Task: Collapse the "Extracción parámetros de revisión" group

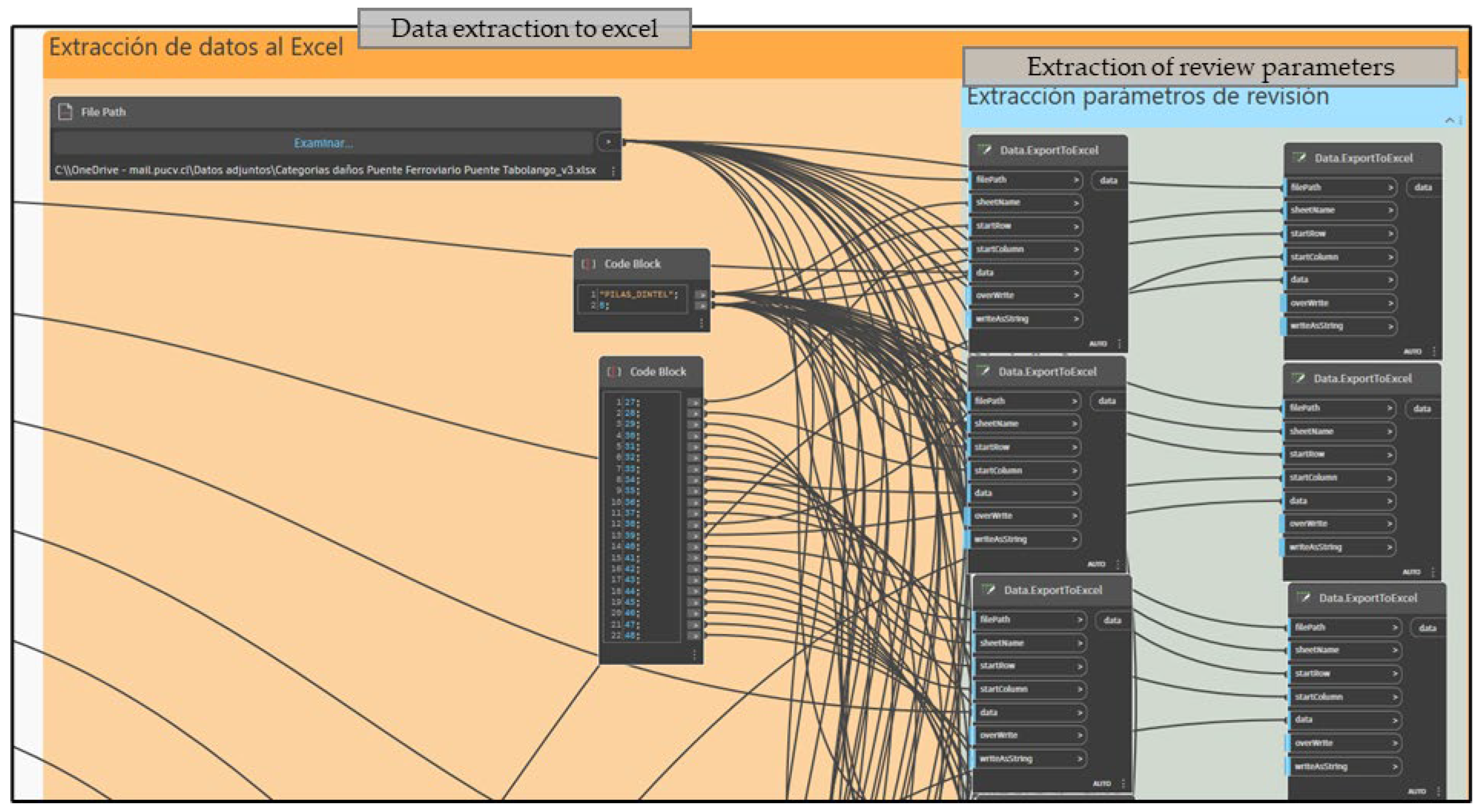Action: pyautogui.click(x=1449, y=120)
